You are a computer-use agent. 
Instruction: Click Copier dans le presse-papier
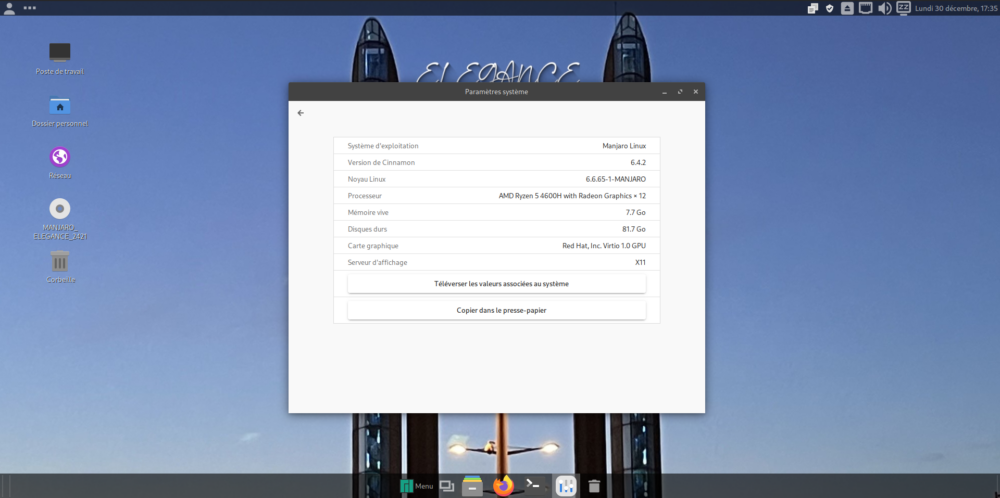497,311
